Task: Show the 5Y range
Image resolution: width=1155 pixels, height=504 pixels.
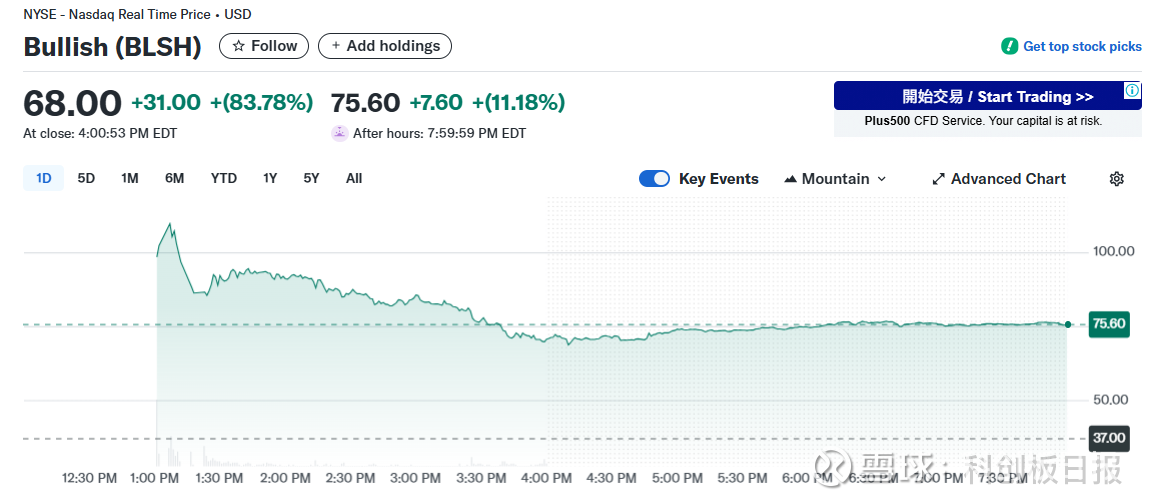Action: click(312, 178)
